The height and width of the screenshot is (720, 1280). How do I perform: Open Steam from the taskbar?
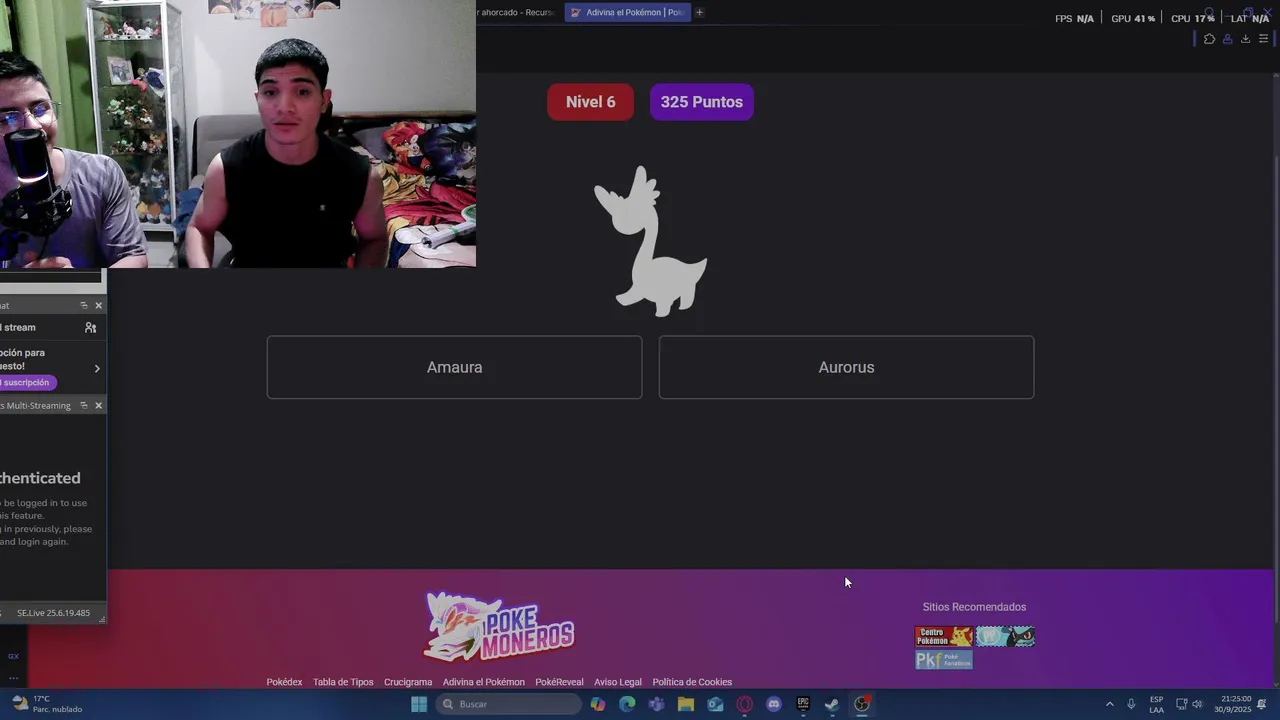coord(832,704)
